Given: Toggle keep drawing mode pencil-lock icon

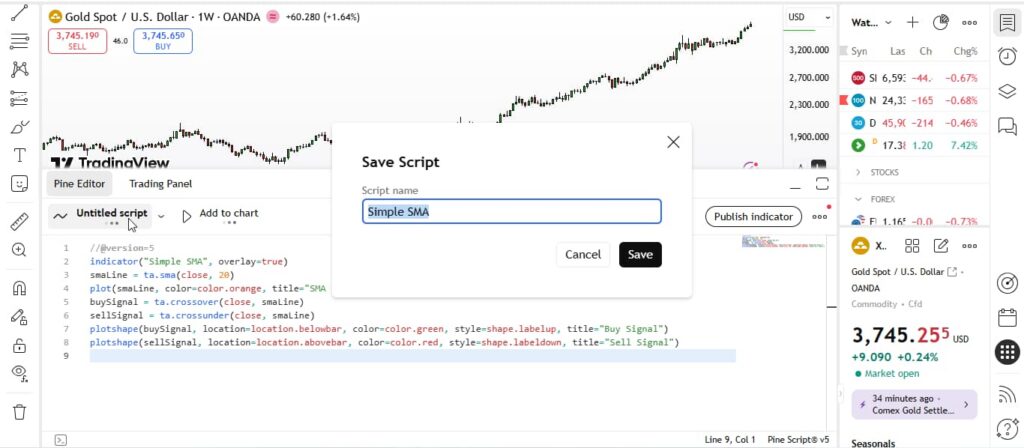Looking at the screenshot, I should pos(19,317).
